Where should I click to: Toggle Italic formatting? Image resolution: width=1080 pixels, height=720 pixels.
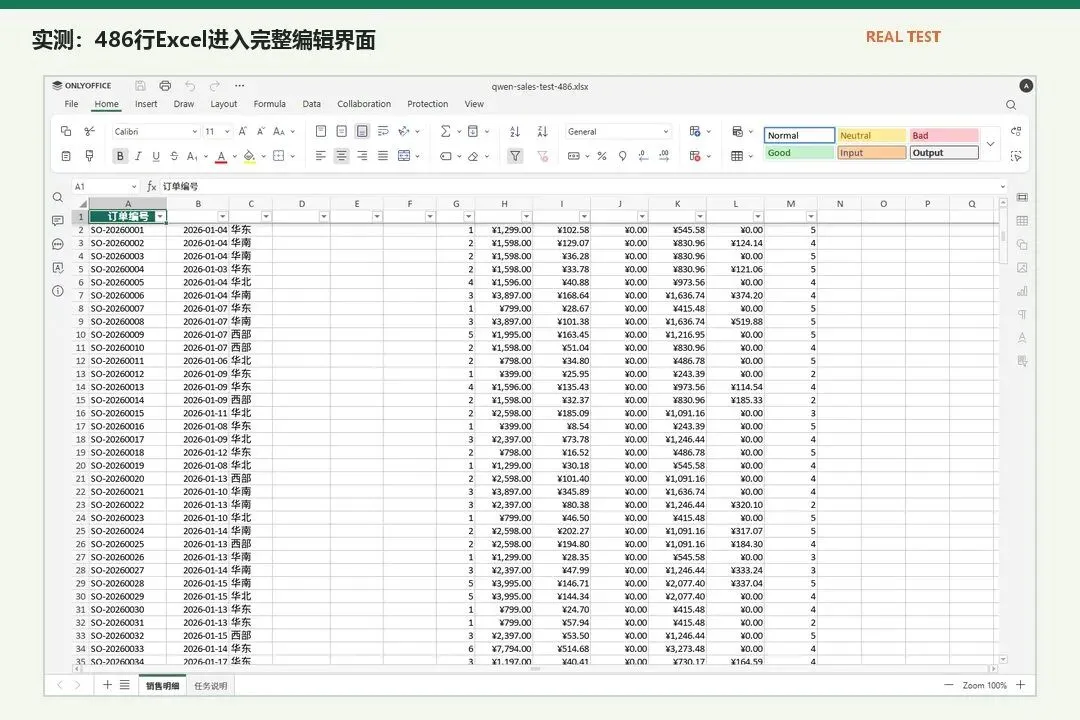click(138, 156)
